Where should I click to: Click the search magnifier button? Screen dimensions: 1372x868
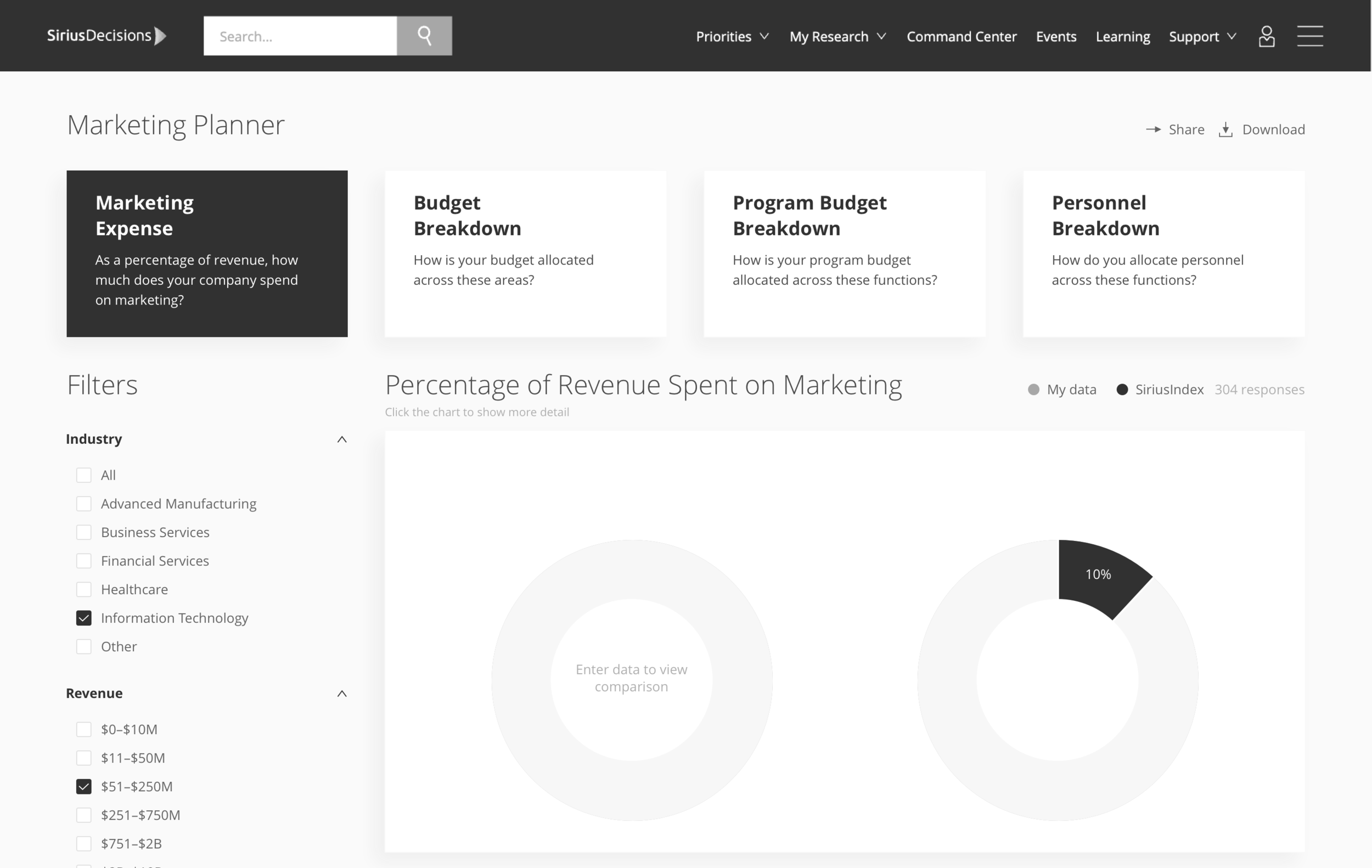[424, 36]
